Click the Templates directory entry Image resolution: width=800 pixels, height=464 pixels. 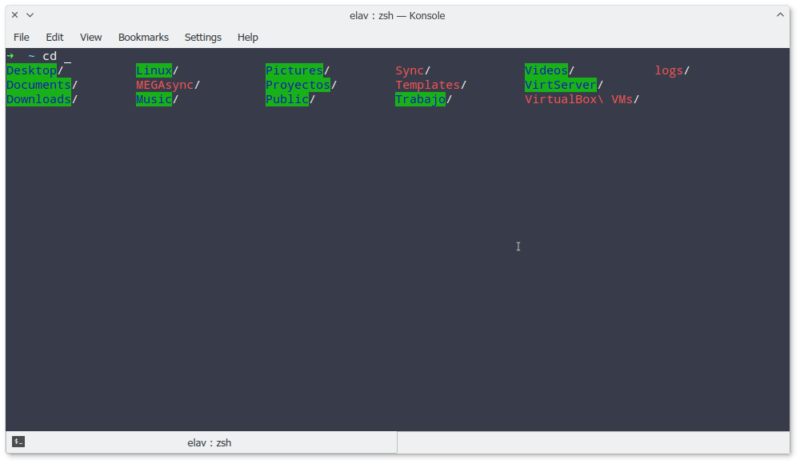(x=431, y=85)
